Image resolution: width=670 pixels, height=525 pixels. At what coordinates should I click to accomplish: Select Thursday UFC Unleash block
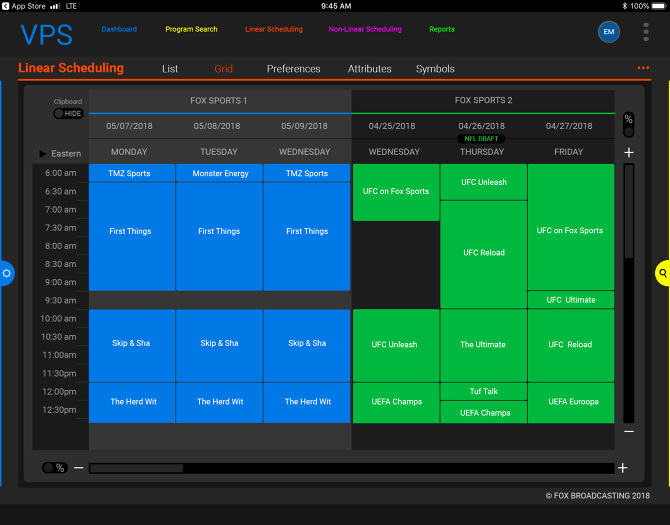click(x=483, y=182)
